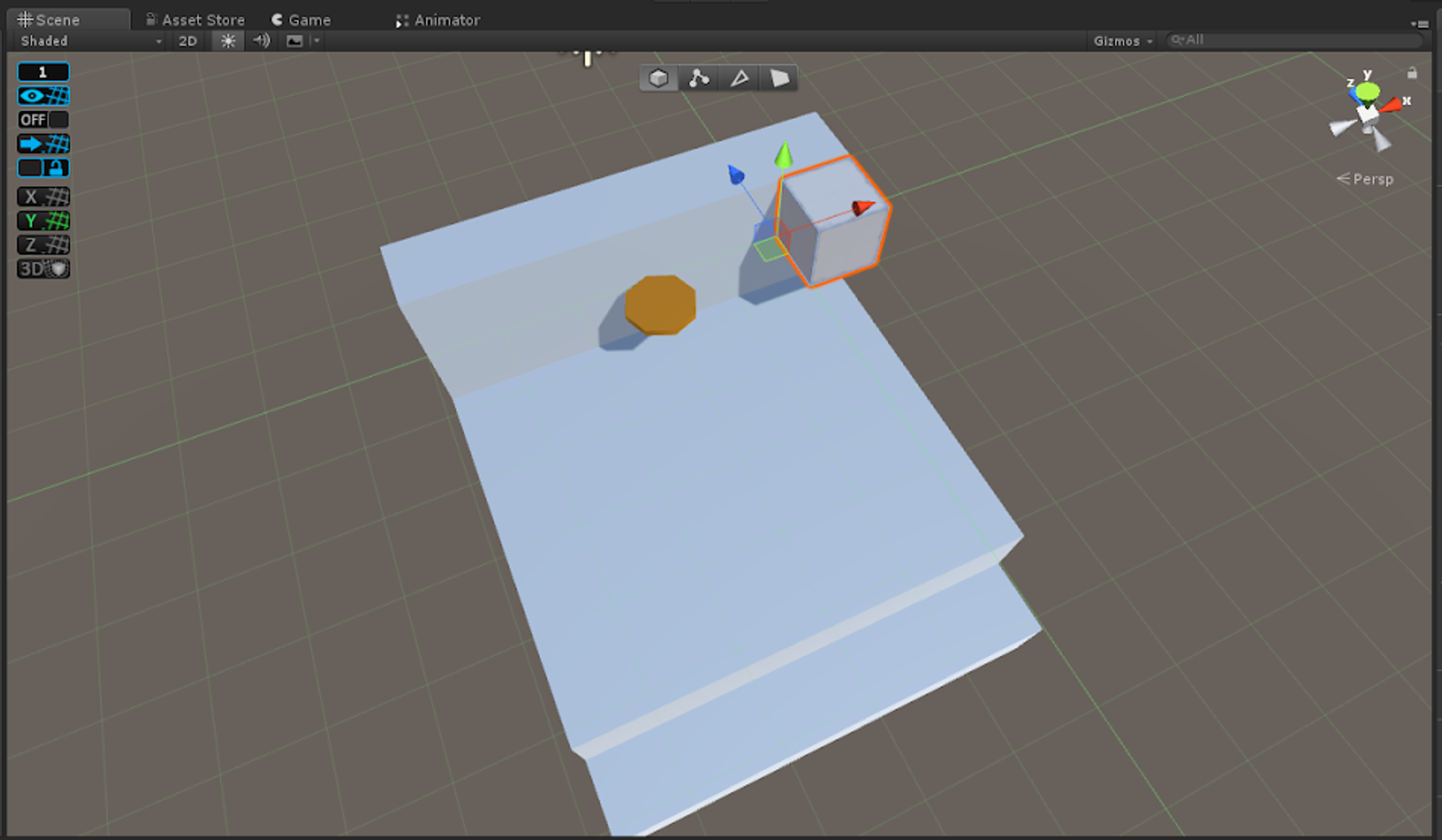Set ProGrids grid to X axis
This screenshot has height=840, width=1442.
[44, 197]
